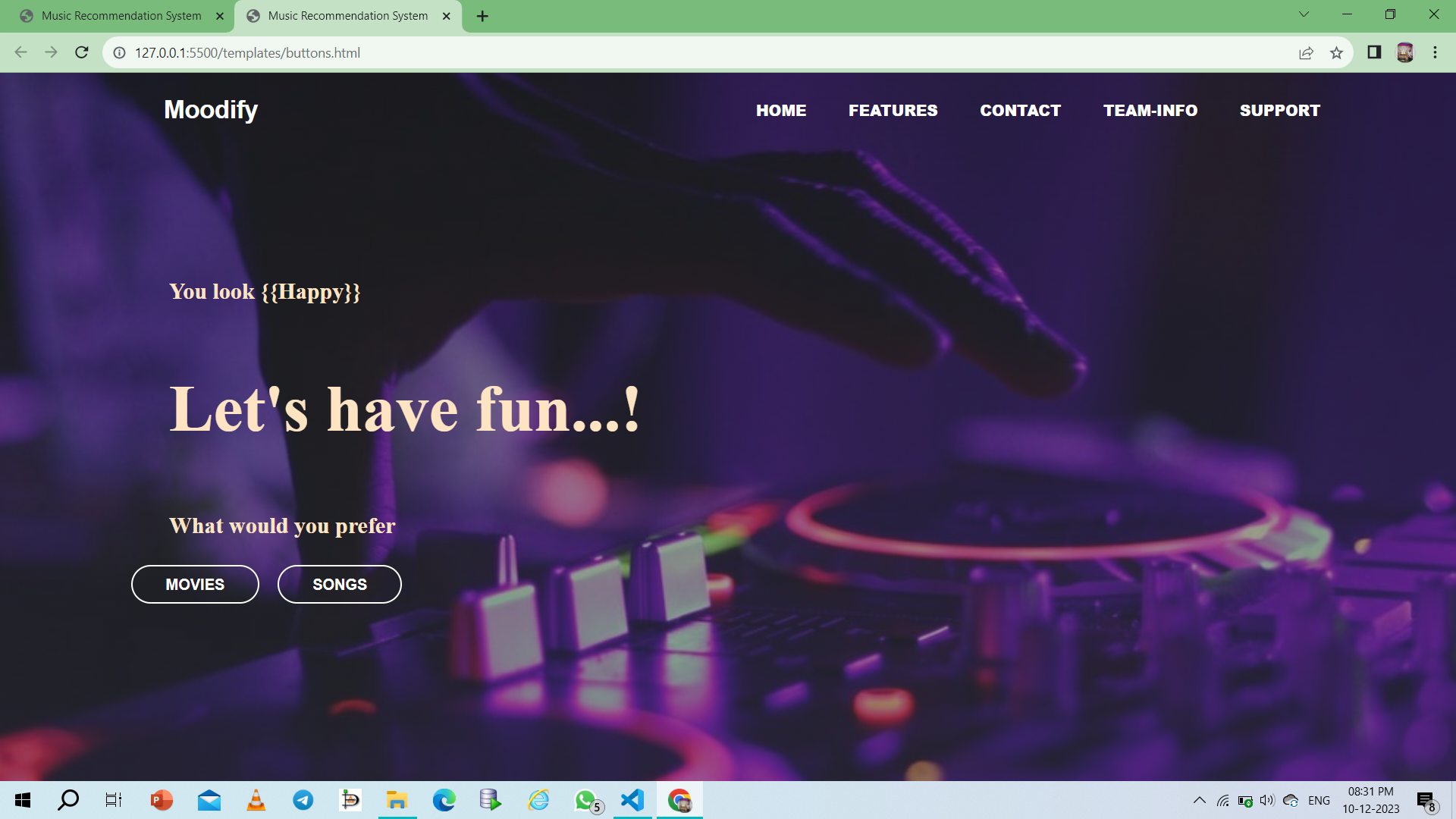The height and width of the screenshot is (819, 1456).
Task: Click the address bar URL
Action: tap(247, 53)
